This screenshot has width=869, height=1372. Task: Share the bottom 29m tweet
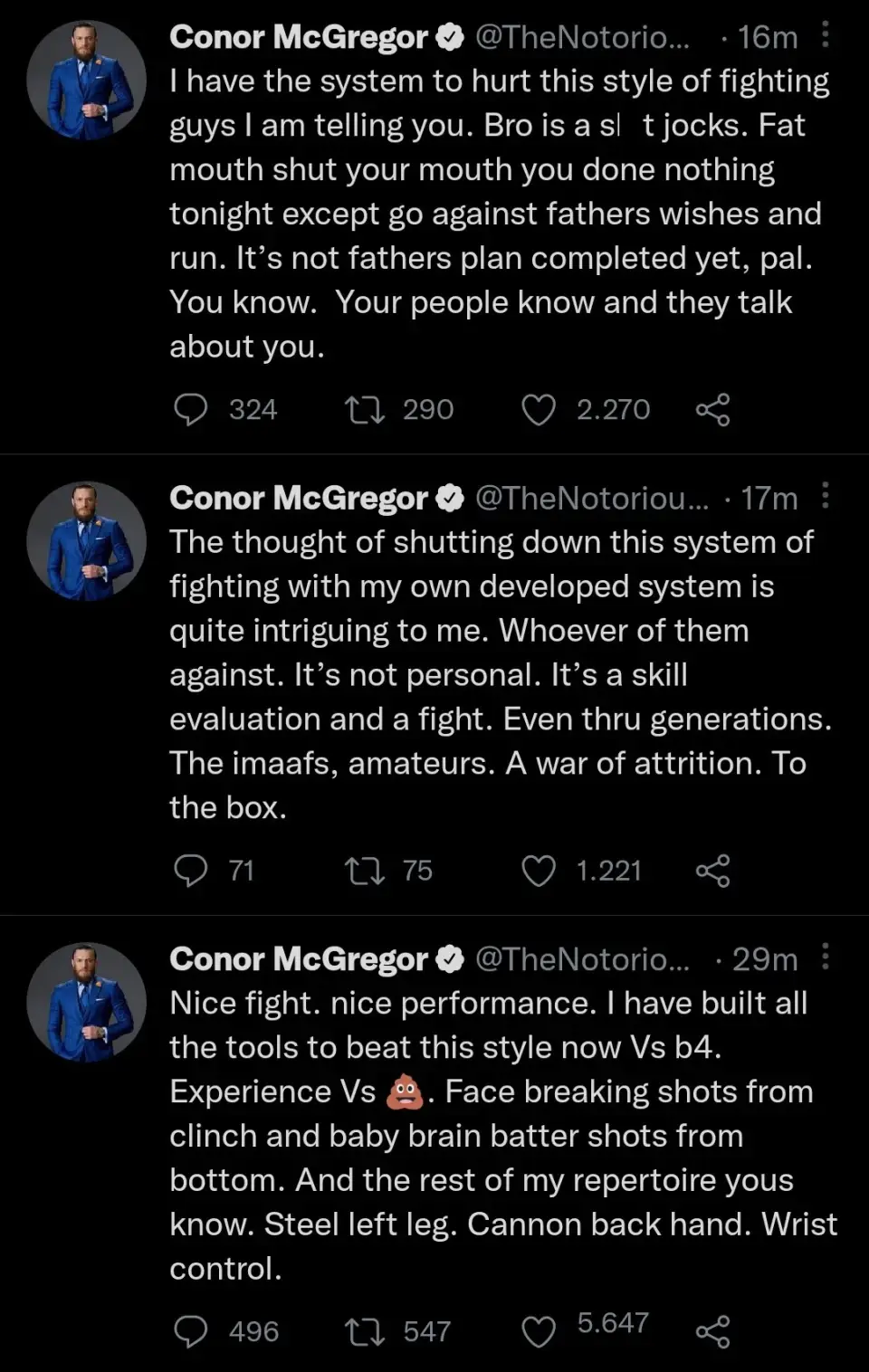712,1331
